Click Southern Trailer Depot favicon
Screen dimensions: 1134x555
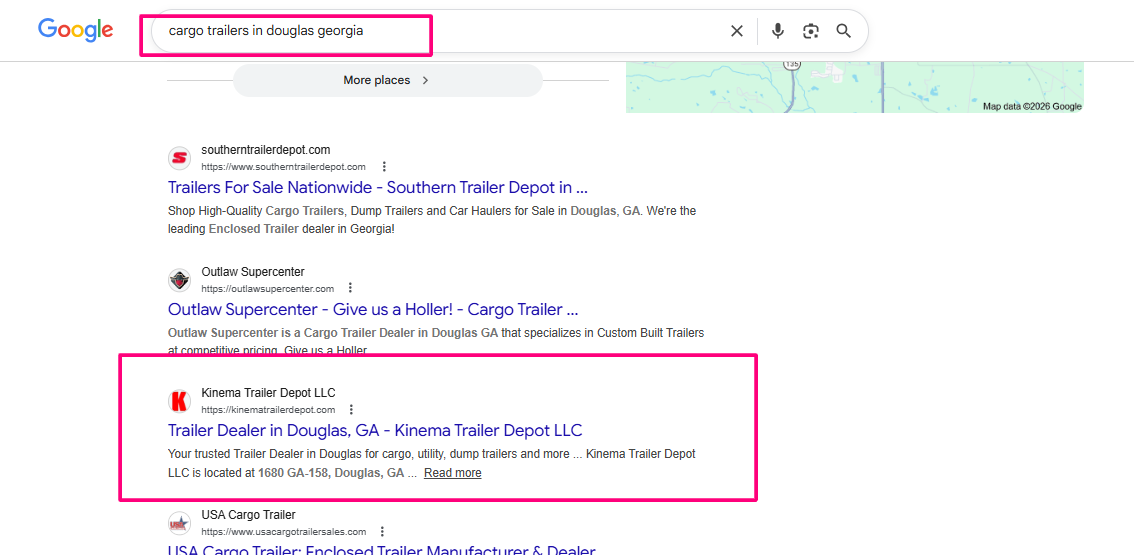tap(179, 158)
